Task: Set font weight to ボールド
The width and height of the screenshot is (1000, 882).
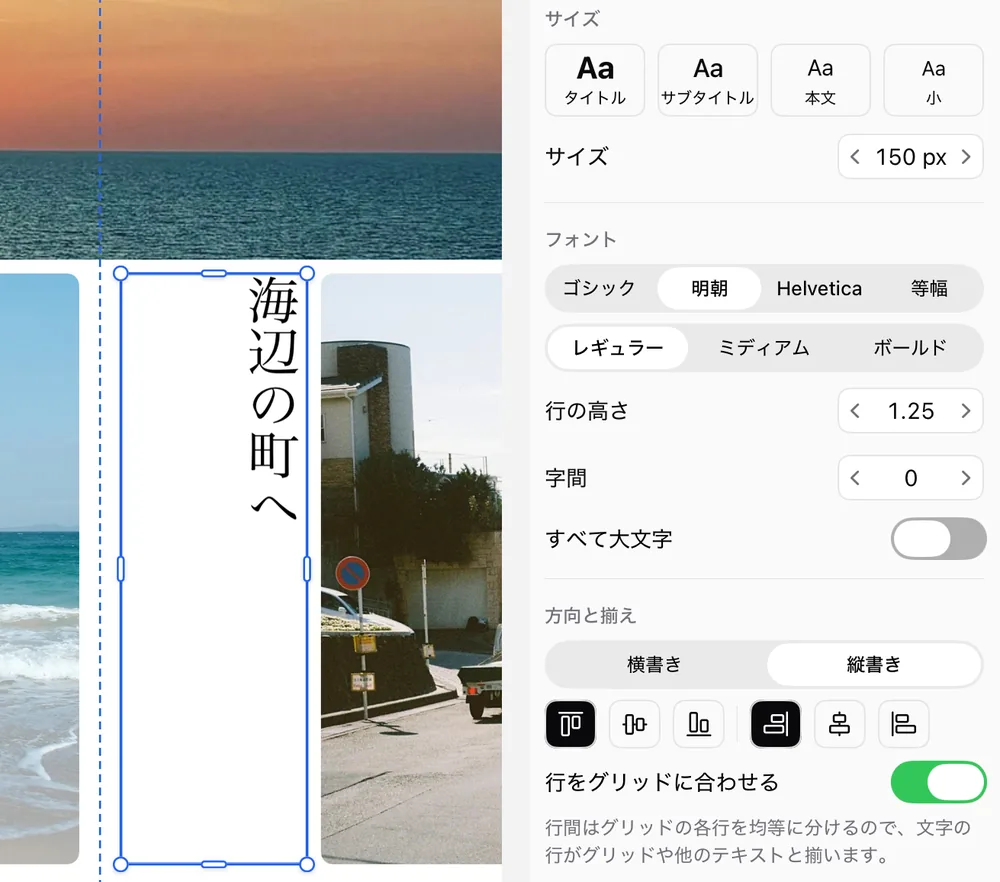Action: [x=909, y=348]
